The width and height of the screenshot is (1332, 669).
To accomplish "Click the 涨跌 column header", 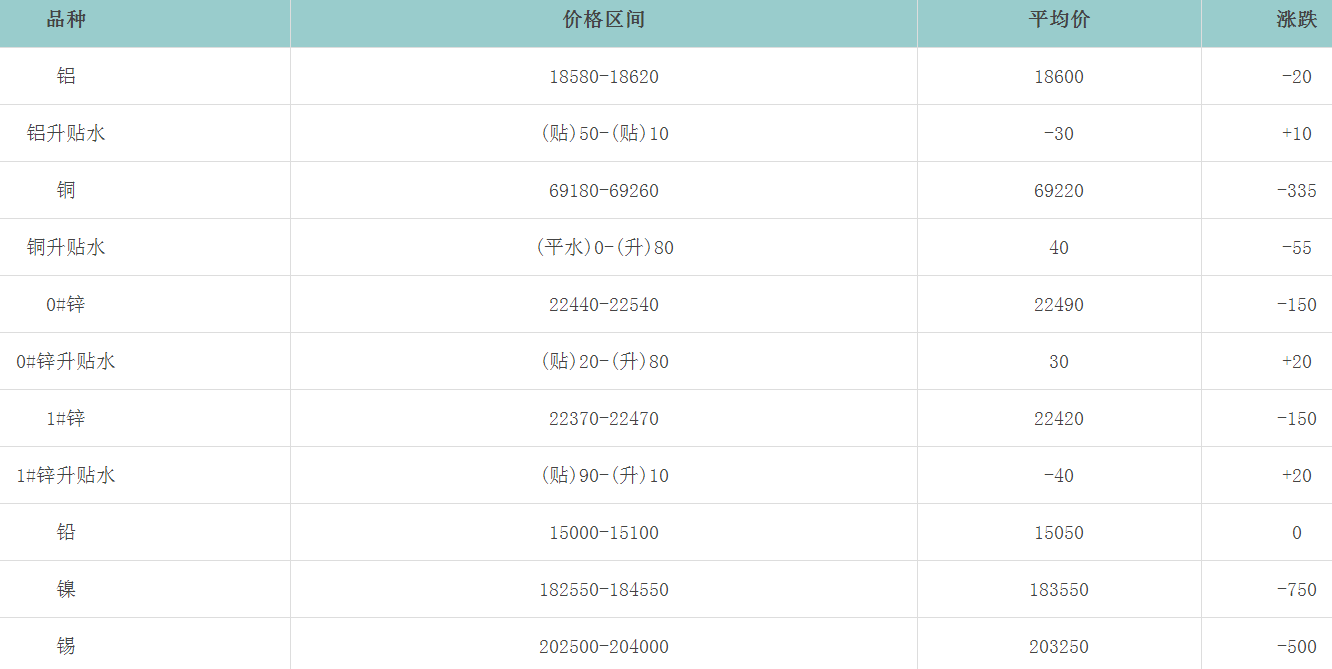I will tap(1296, 20).
